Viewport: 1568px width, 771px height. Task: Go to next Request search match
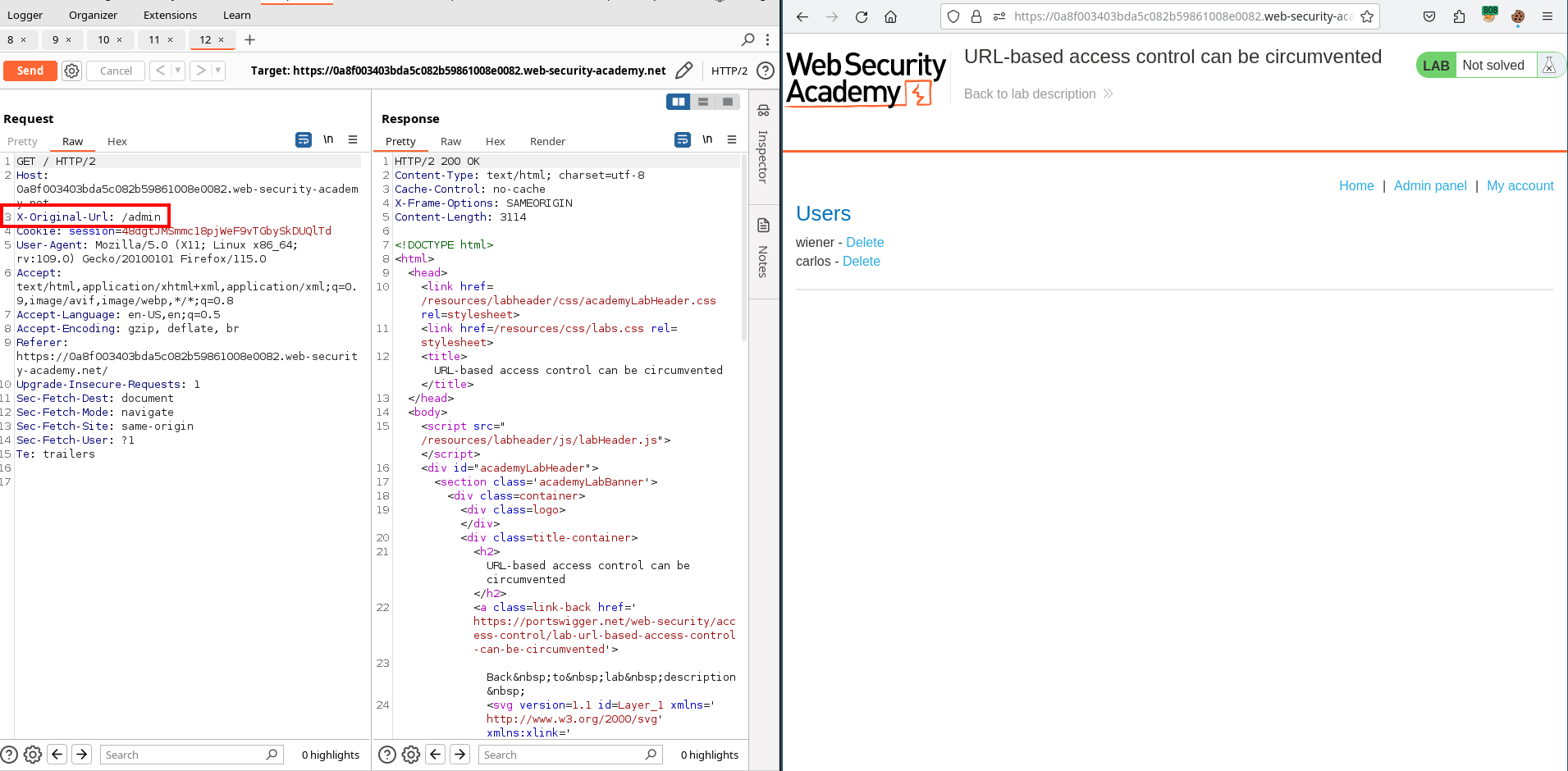pyautogui.click(x=81, y=755)
